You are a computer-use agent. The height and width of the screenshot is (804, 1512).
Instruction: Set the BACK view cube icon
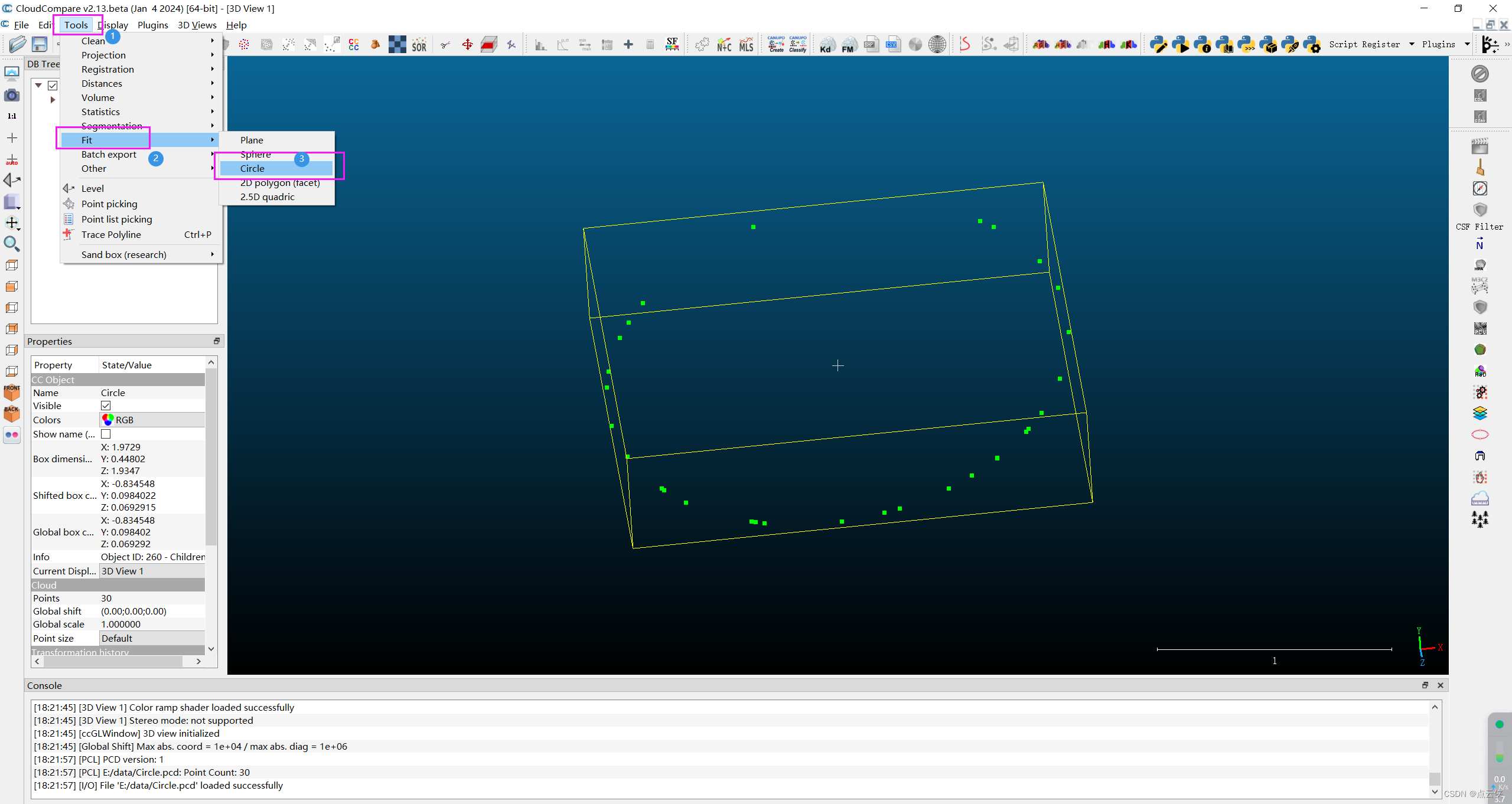click(x=12, y=413)
